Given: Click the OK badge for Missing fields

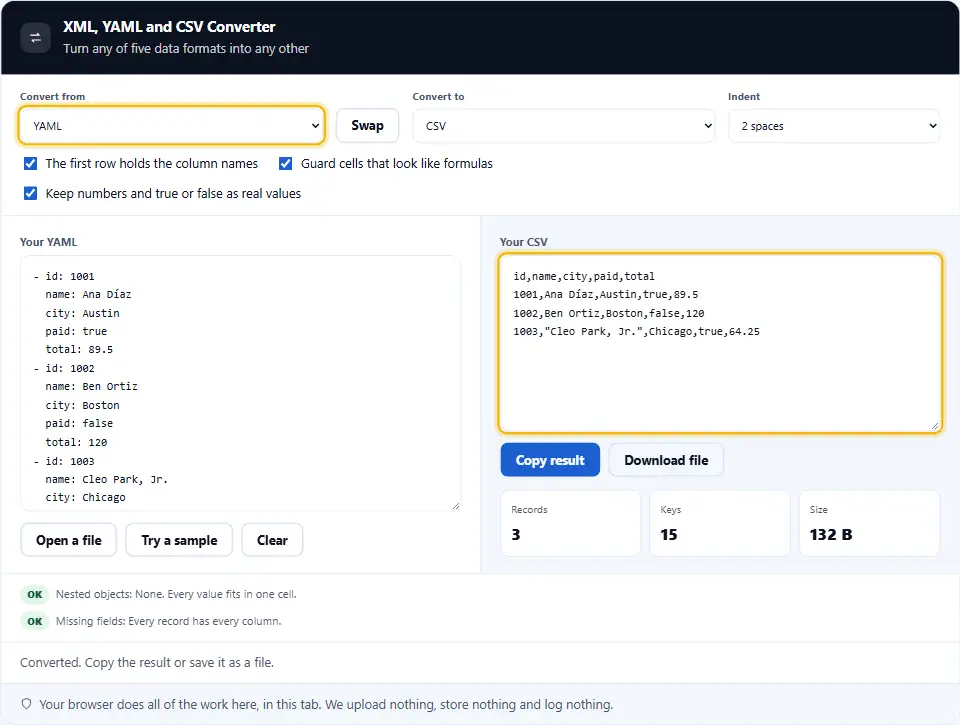Looking at the screenshot, I should click(35, 621).
